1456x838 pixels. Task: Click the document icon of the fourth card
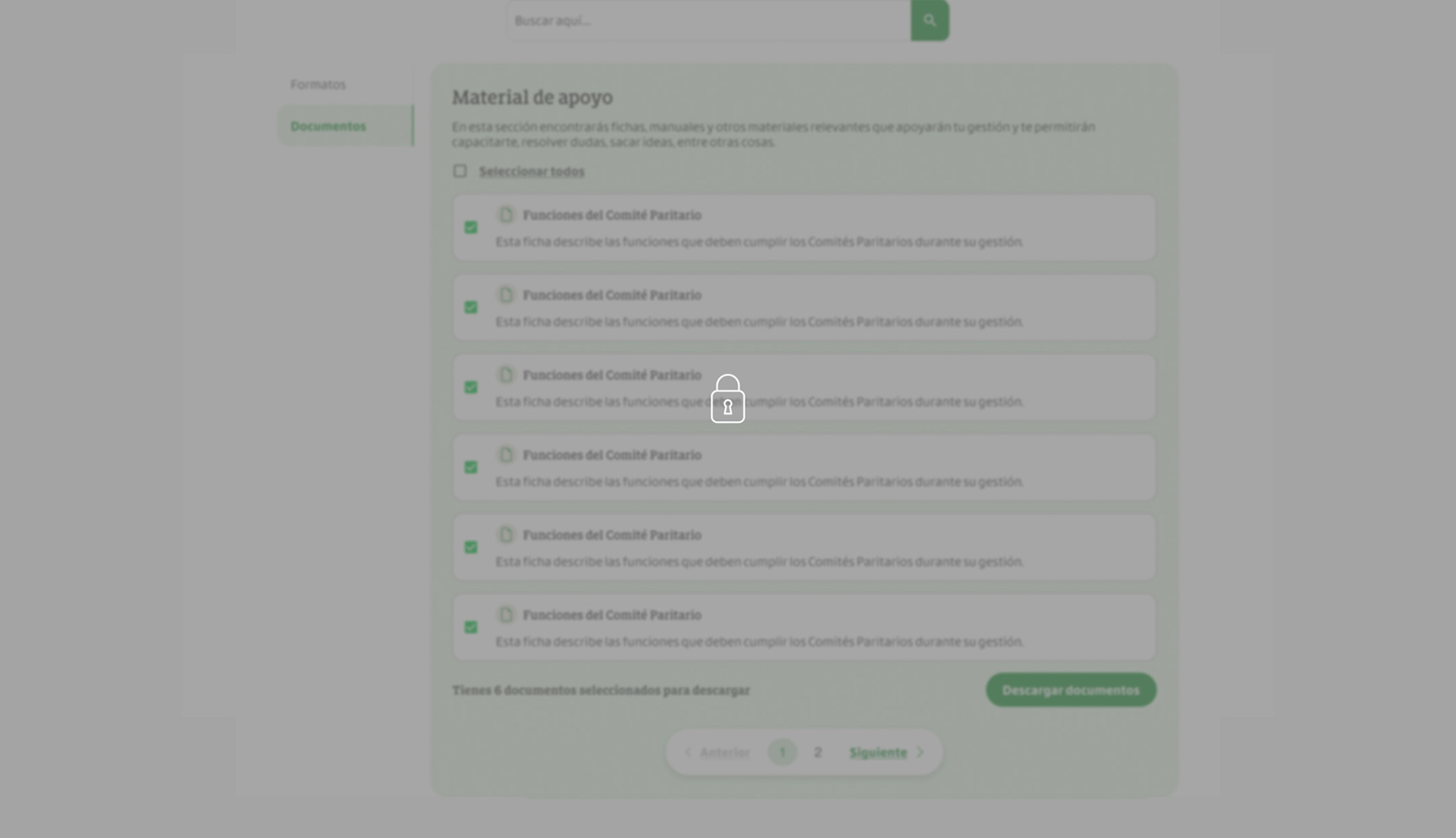(x=506, y=455)
